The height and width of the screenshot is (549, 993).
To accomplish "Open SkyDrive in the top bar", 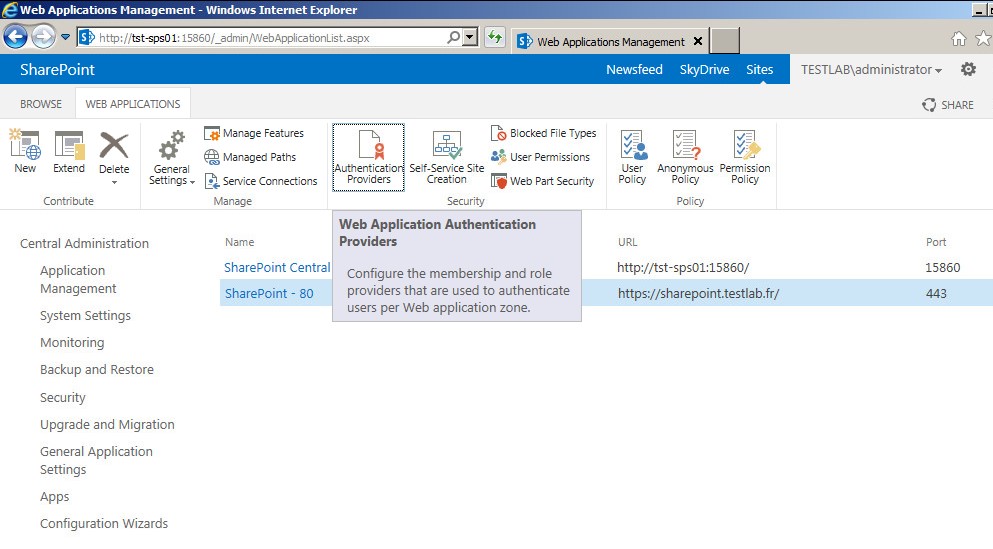I will point(704,70).
